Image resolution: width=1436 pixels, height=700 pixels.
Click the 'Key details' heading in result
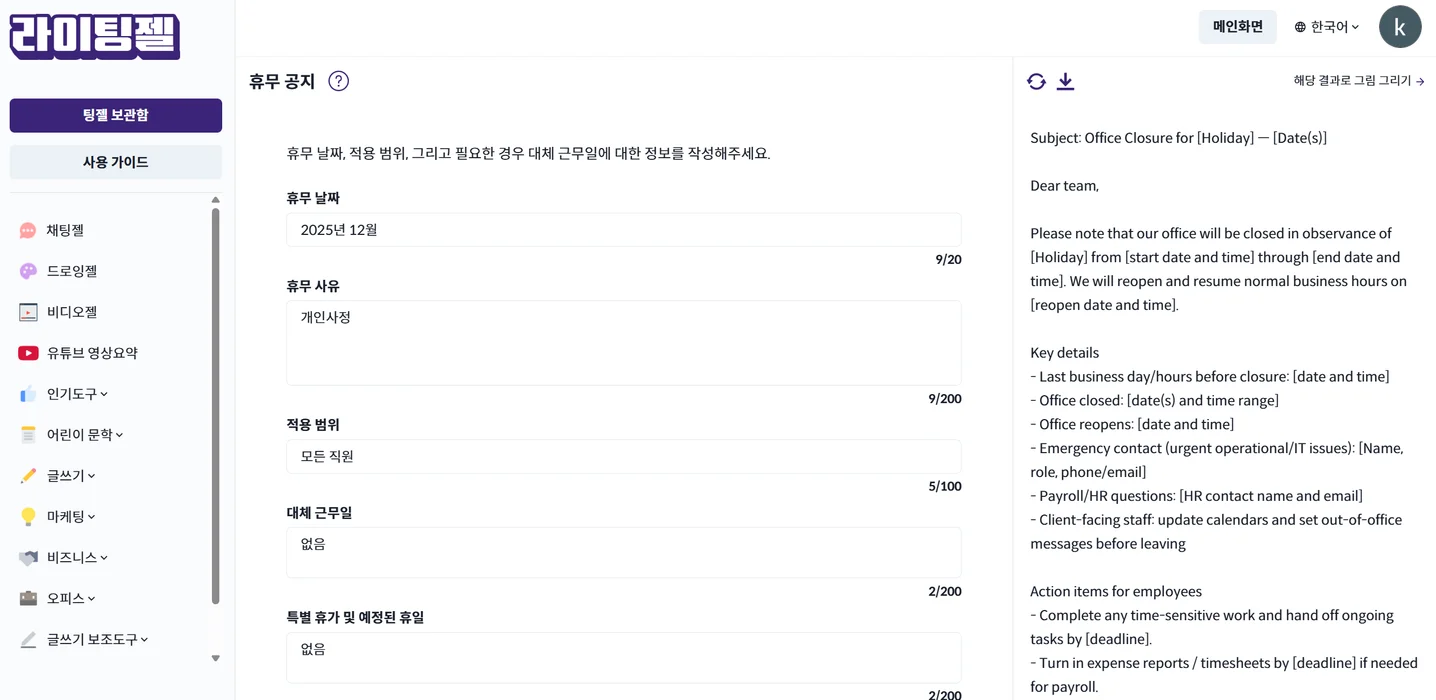(x=1064, y=353)
